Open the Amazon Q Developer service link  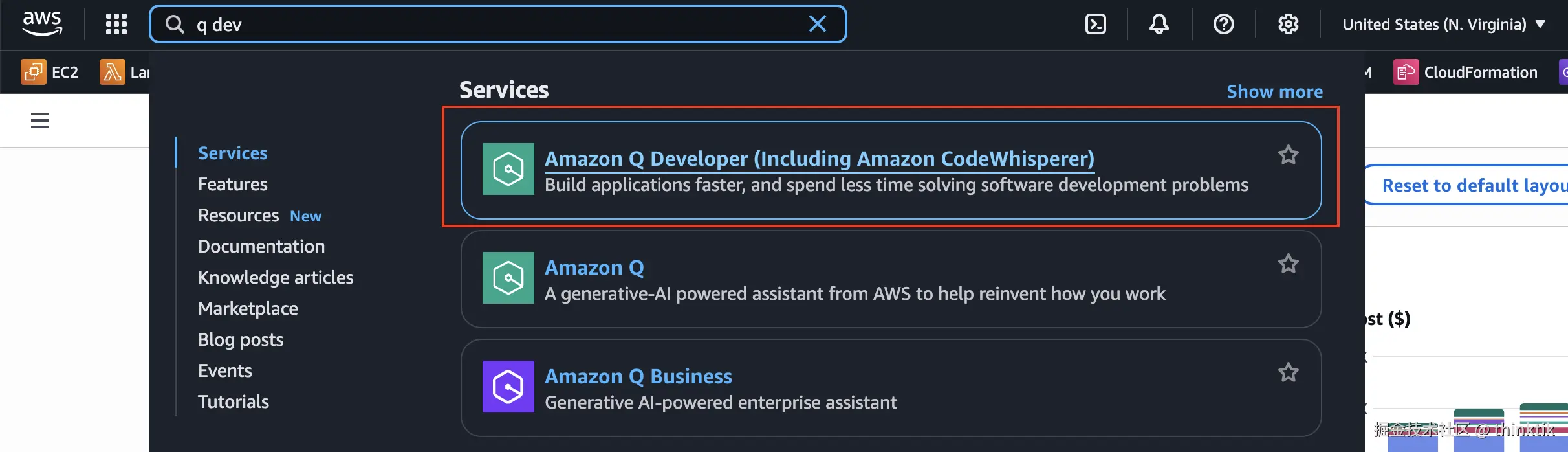pyautogui.click(x=819, y=159)
